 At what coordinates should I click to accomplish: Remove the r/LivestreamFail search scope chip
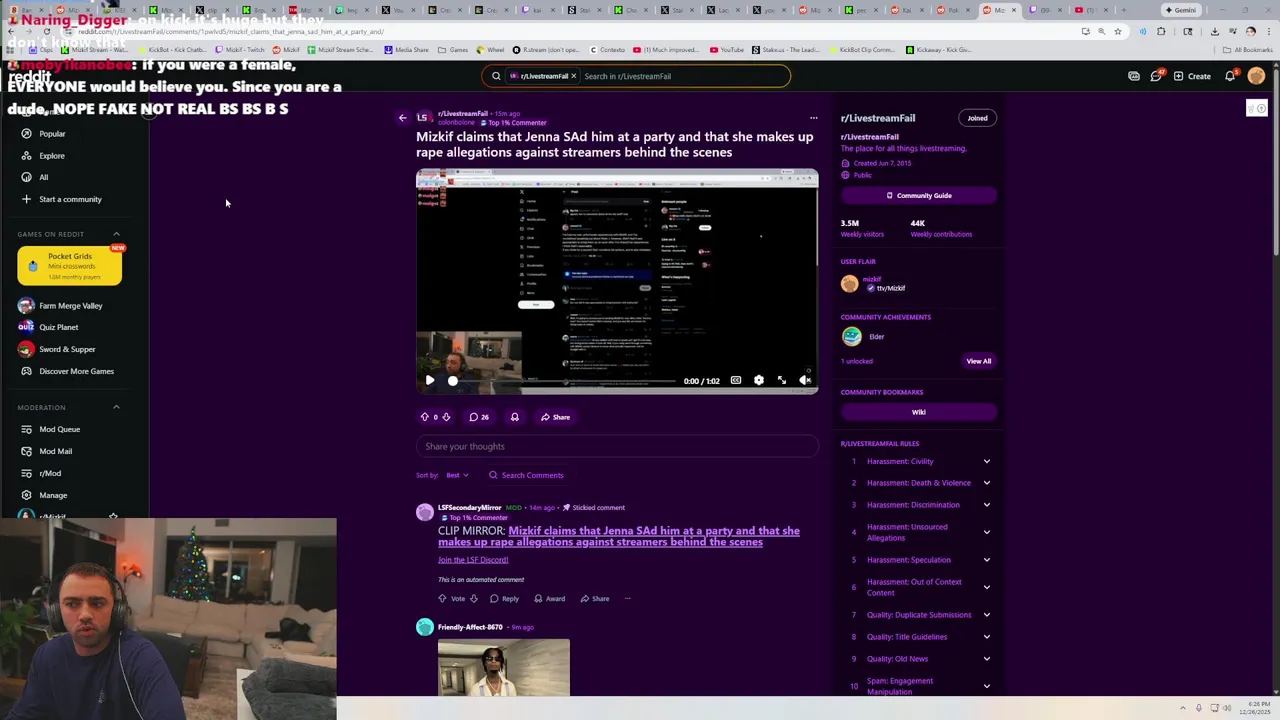[573, 76]
